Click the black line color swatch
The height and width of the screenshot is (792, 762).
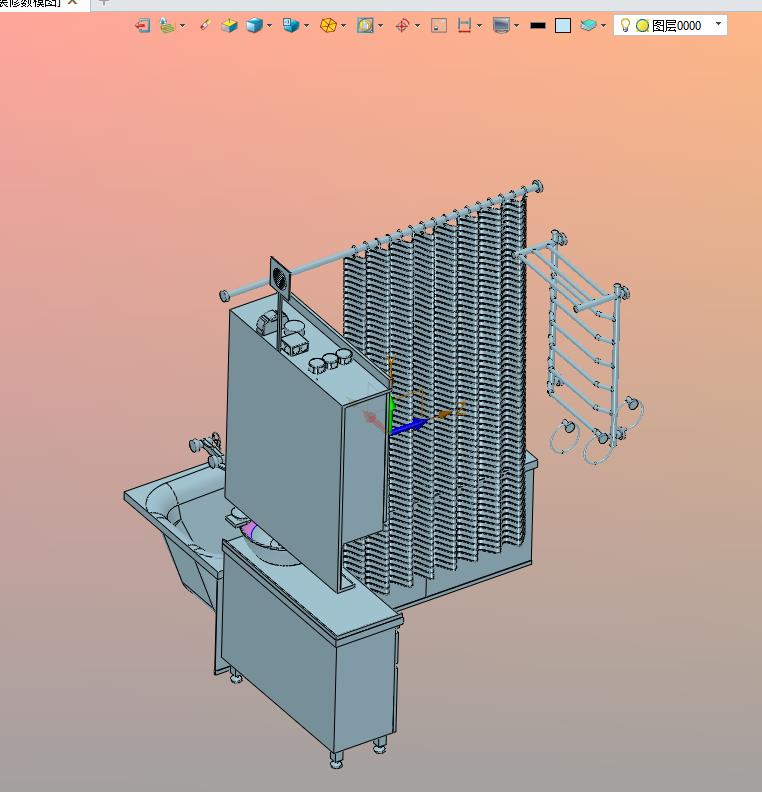[x=538, y=25]
